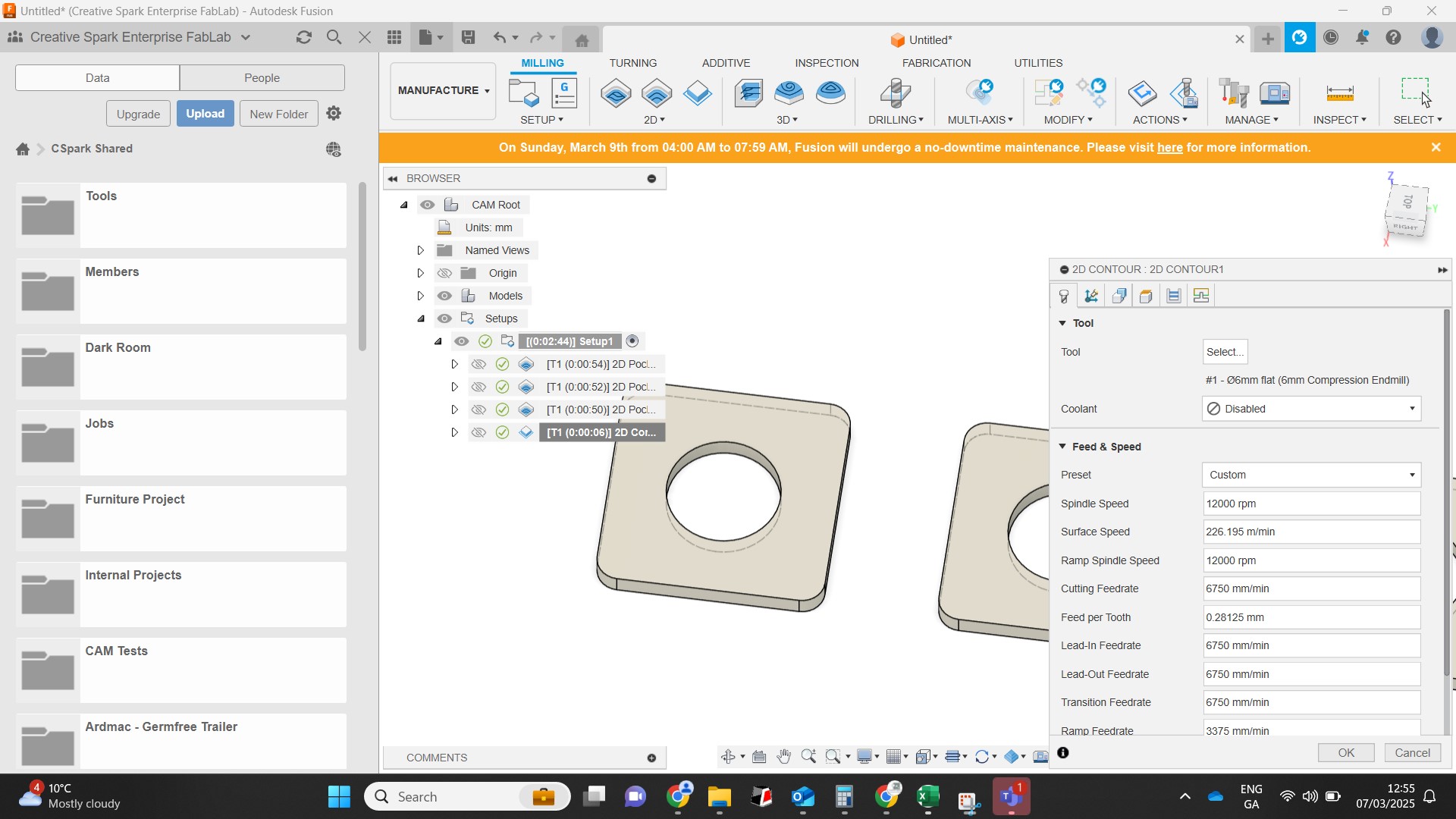Click the Multi-Axis toolpath icon
1456x819 pixels.
(x=980, y=93)
